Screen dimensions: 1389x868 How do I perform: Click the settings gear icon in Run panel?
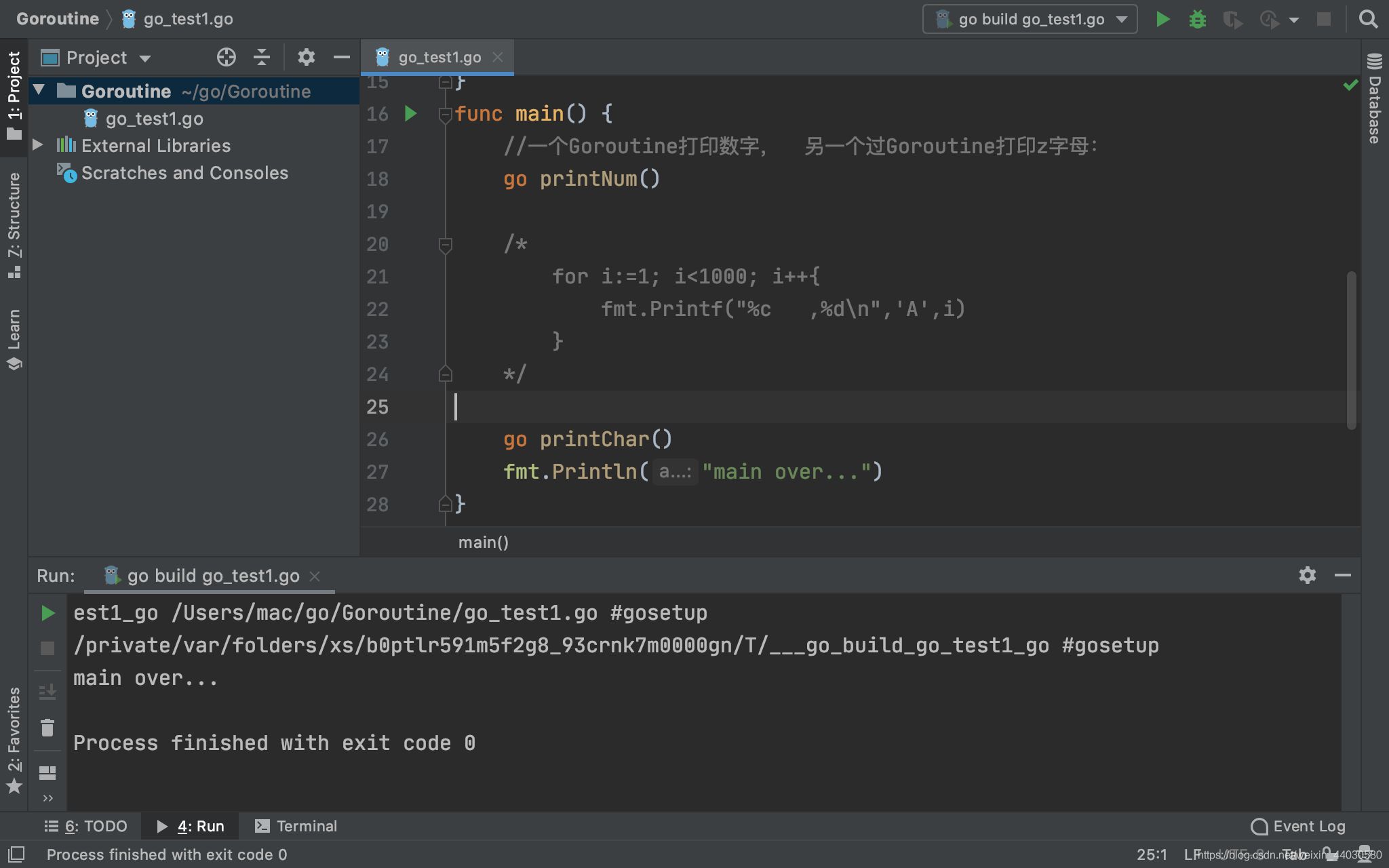[x=1307, y=574]
